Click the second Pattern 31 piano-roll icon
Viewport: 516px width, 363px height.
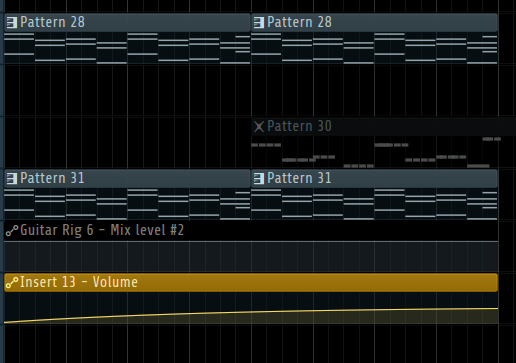[259, 179]
